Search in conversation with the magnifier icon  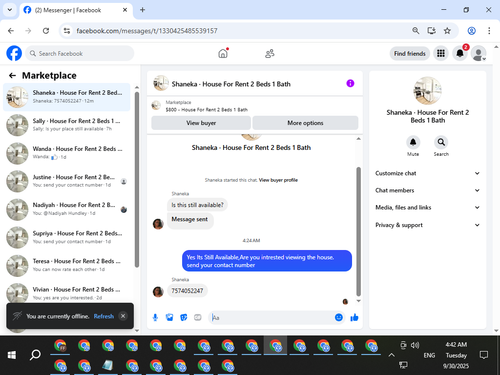click(x=441, y=142)
